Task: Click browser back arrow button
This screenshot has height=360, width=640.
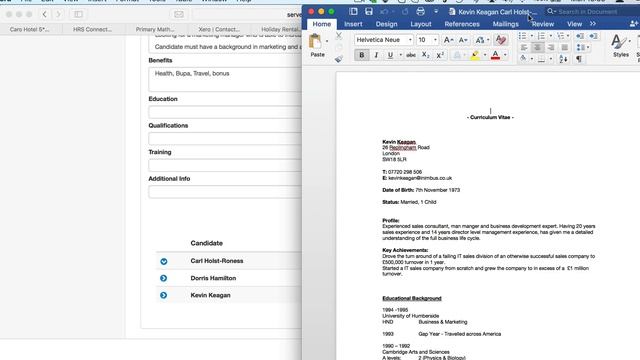Action: pos(44,15)
